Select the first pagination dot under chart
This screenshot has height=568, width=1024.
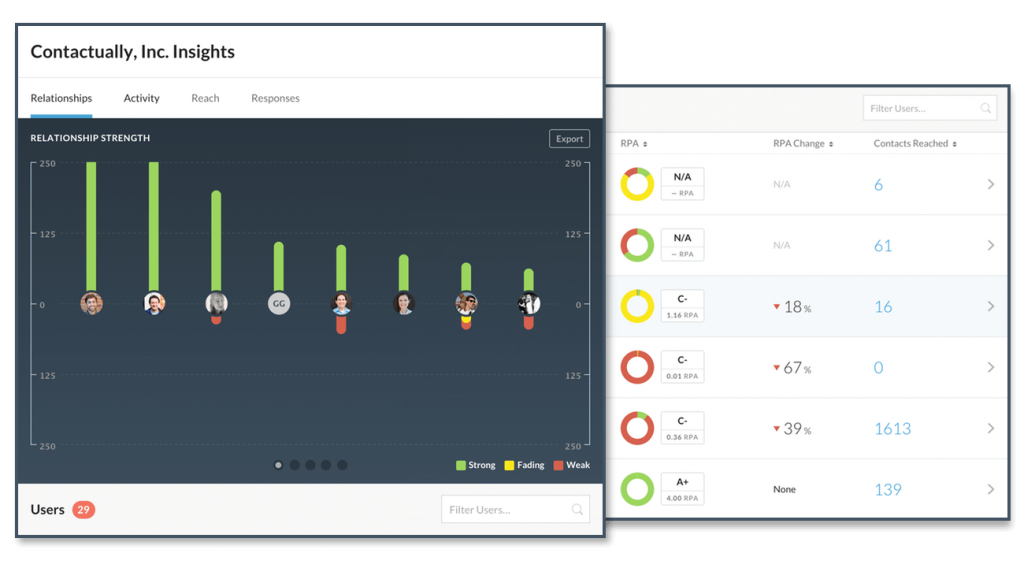pos(279,465)
